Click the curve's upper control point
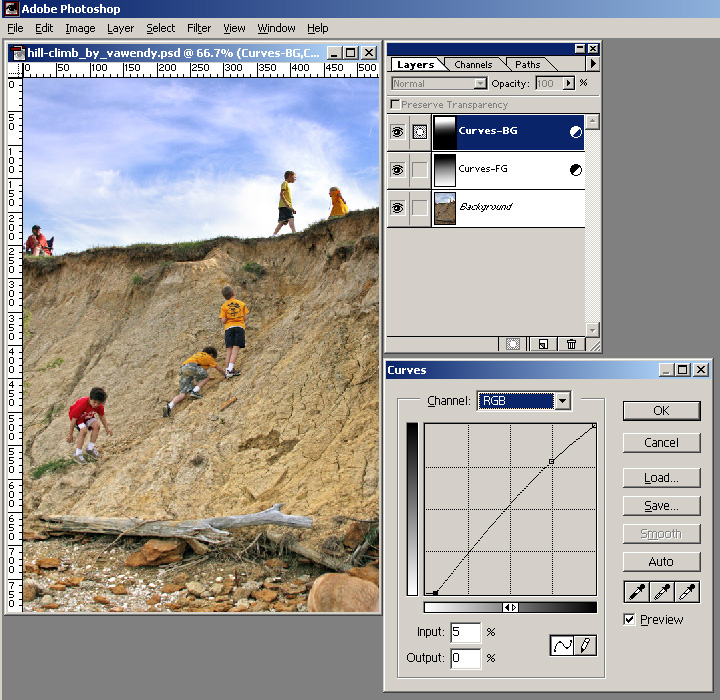The image size is (720, 700). point(551,461)
